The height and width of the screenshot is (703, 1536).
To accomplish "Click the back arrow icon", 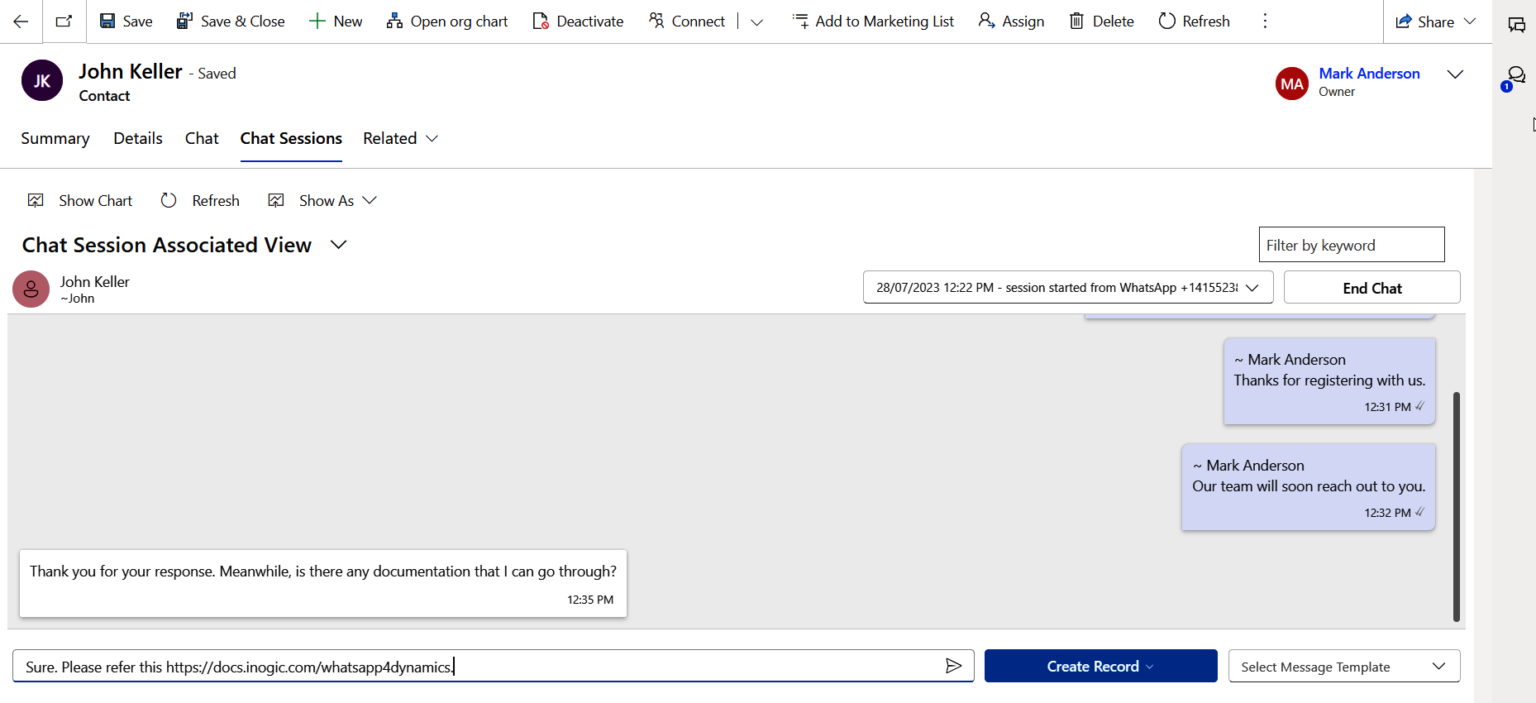I will click(21, 21).
